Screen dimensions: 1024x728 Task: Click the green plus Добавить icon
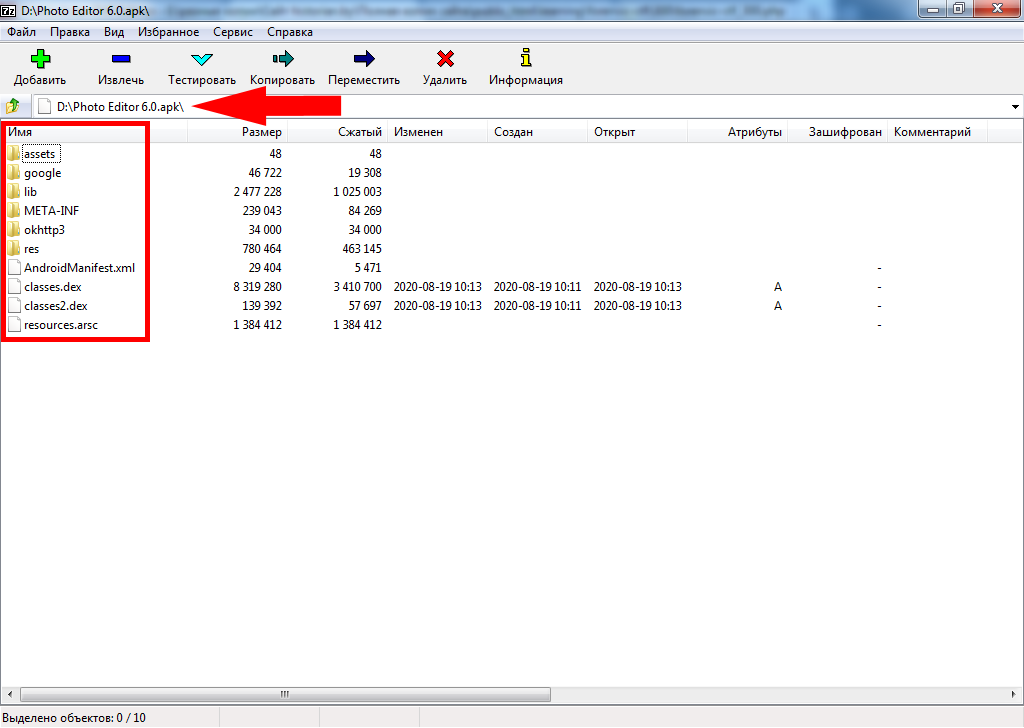coord(40,59)
